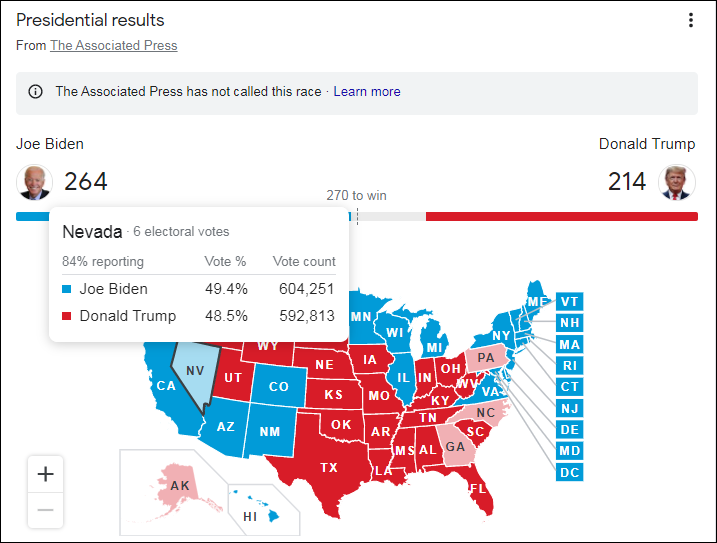Viewport: 717px width, 543px height.
Task: Click the VT state label box
Action: [569, 302]
